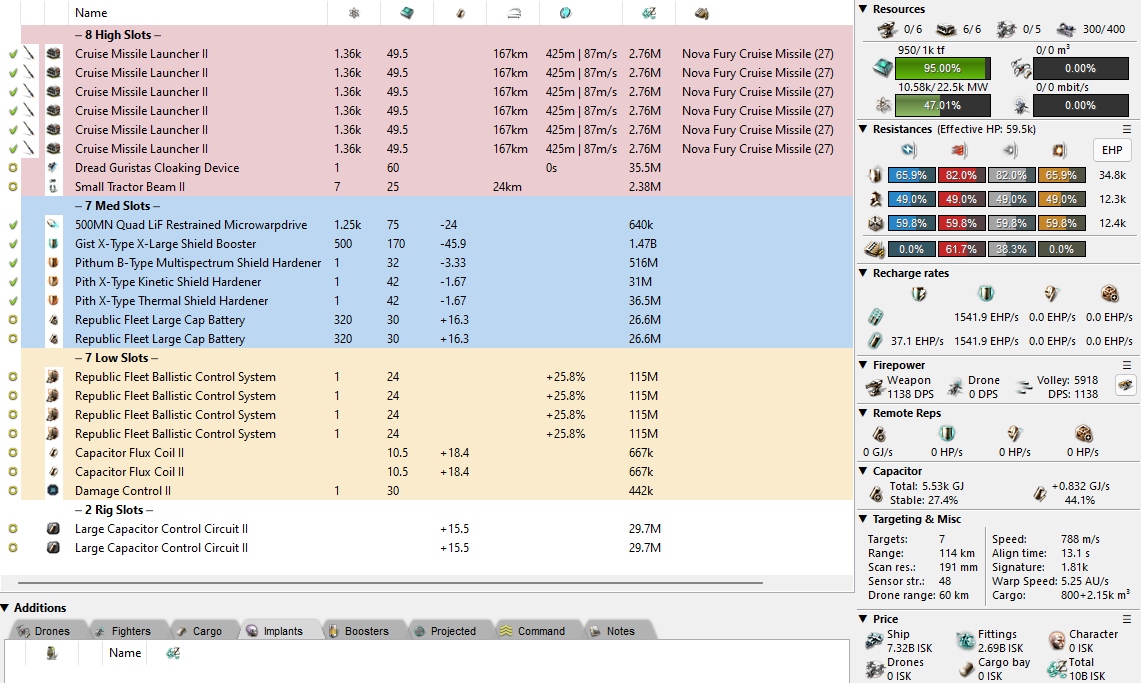Image resolution: width=1141 pixels, height=683 pixels.
Task: Toggle the Dread Guristas Cloaking Device state
Action: click(x=13, y=168)
